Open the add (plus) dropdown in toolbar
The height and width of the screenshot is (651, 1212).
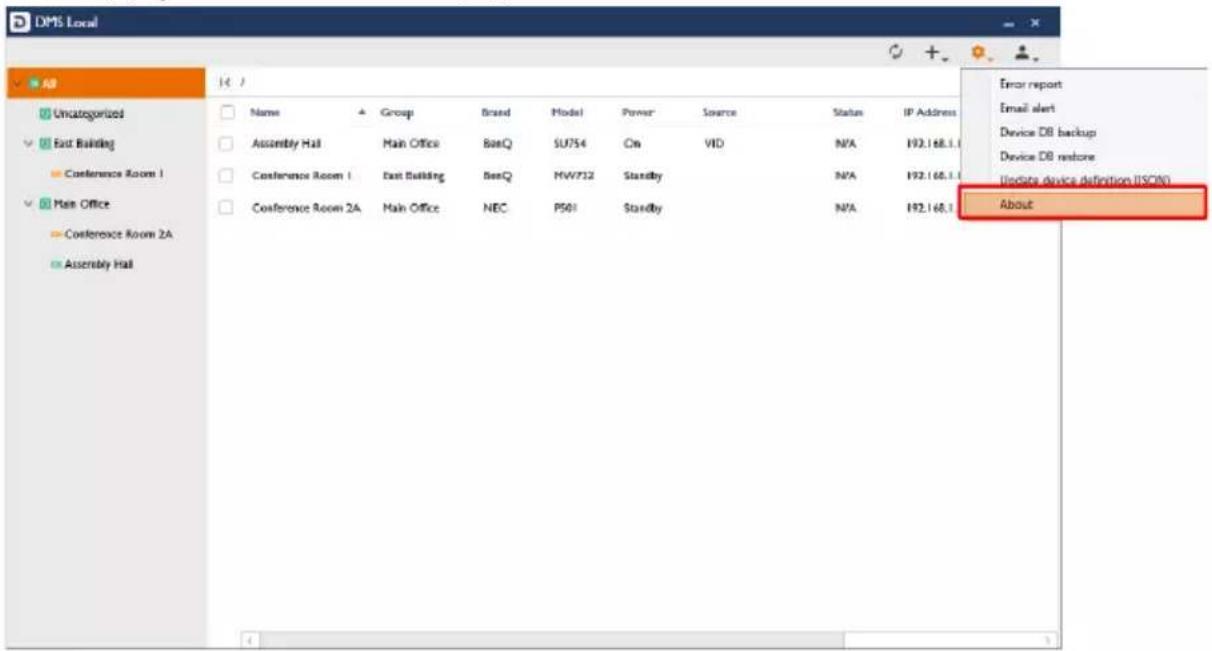click(935, 54)
